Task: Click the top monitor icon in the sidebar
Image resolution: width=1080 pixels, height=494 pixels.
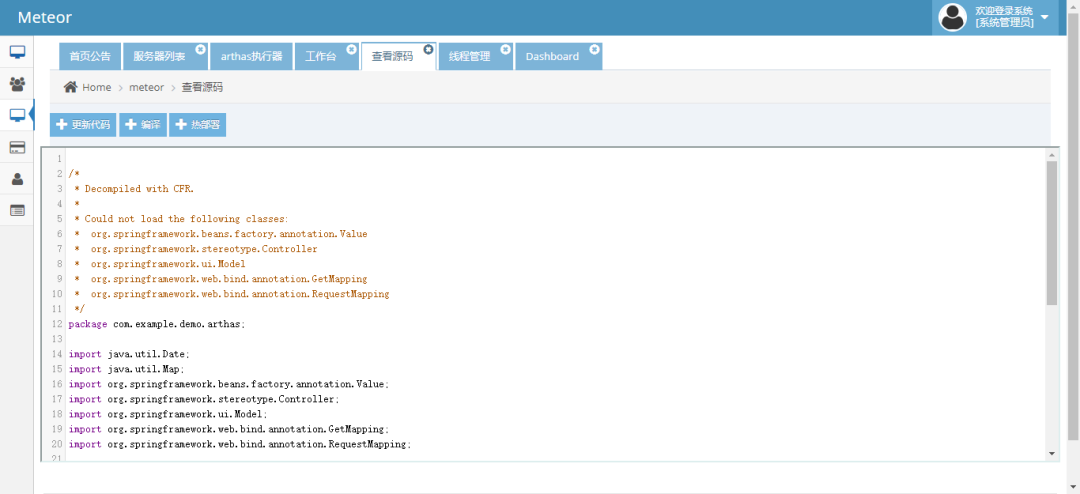Action: pyautogui.click(x=17, y=52)
